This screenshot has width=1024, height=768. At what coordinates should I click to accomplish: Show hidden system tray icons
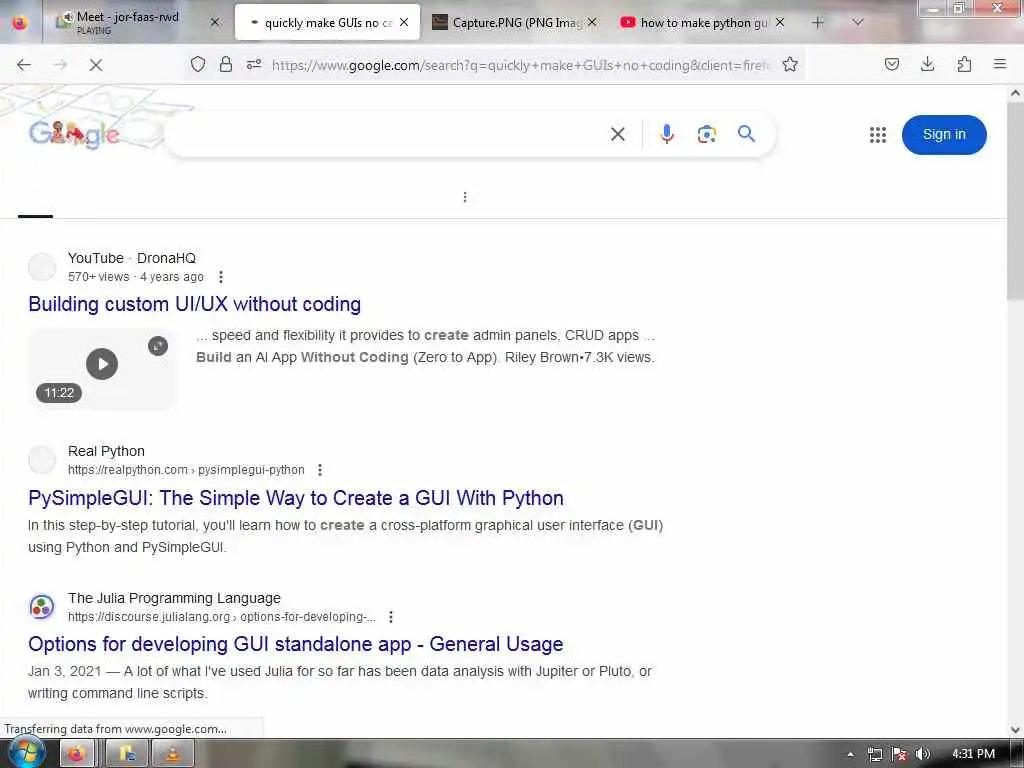850,754
